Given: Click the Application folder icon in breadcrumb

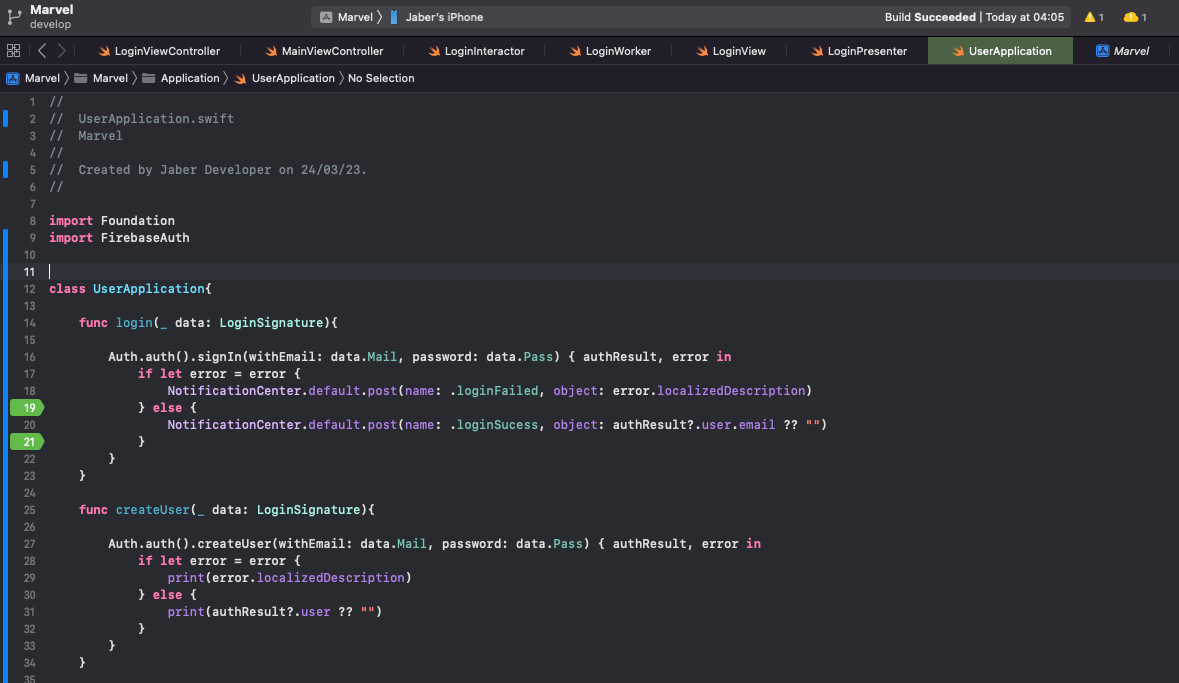Looking at the screenshot, I should 149,78.
